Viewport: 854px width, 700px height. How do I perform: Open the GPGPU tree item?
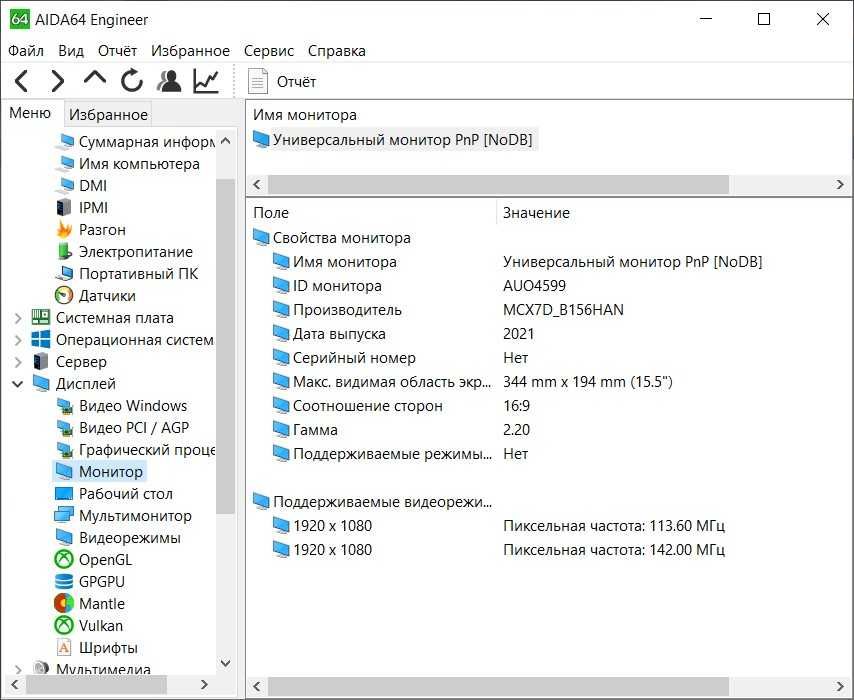[90, 582]
